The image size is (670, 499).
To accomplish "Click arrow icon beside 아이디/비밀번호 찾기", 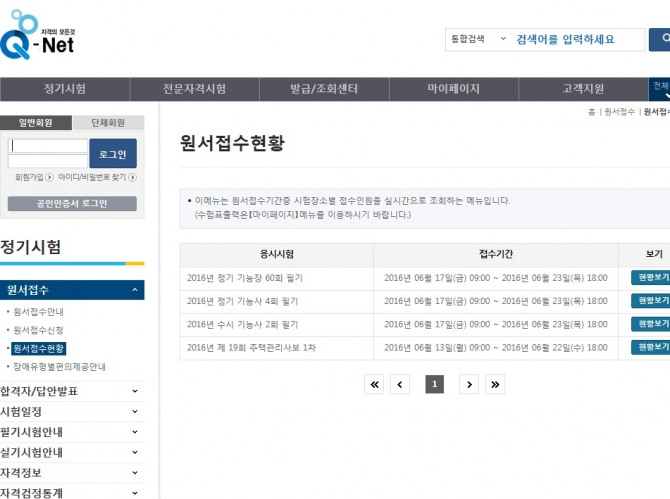I will coord(132,177).
